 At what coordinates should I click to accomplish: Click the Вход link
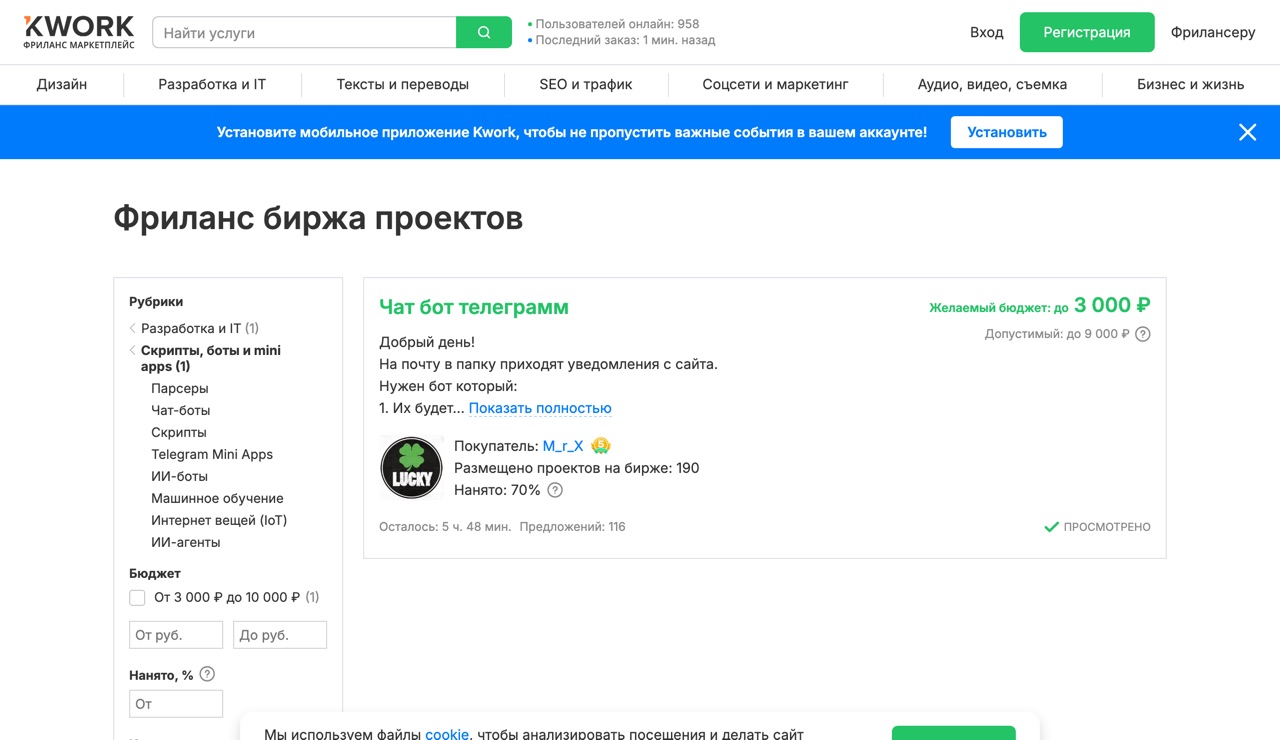point(986,32)
